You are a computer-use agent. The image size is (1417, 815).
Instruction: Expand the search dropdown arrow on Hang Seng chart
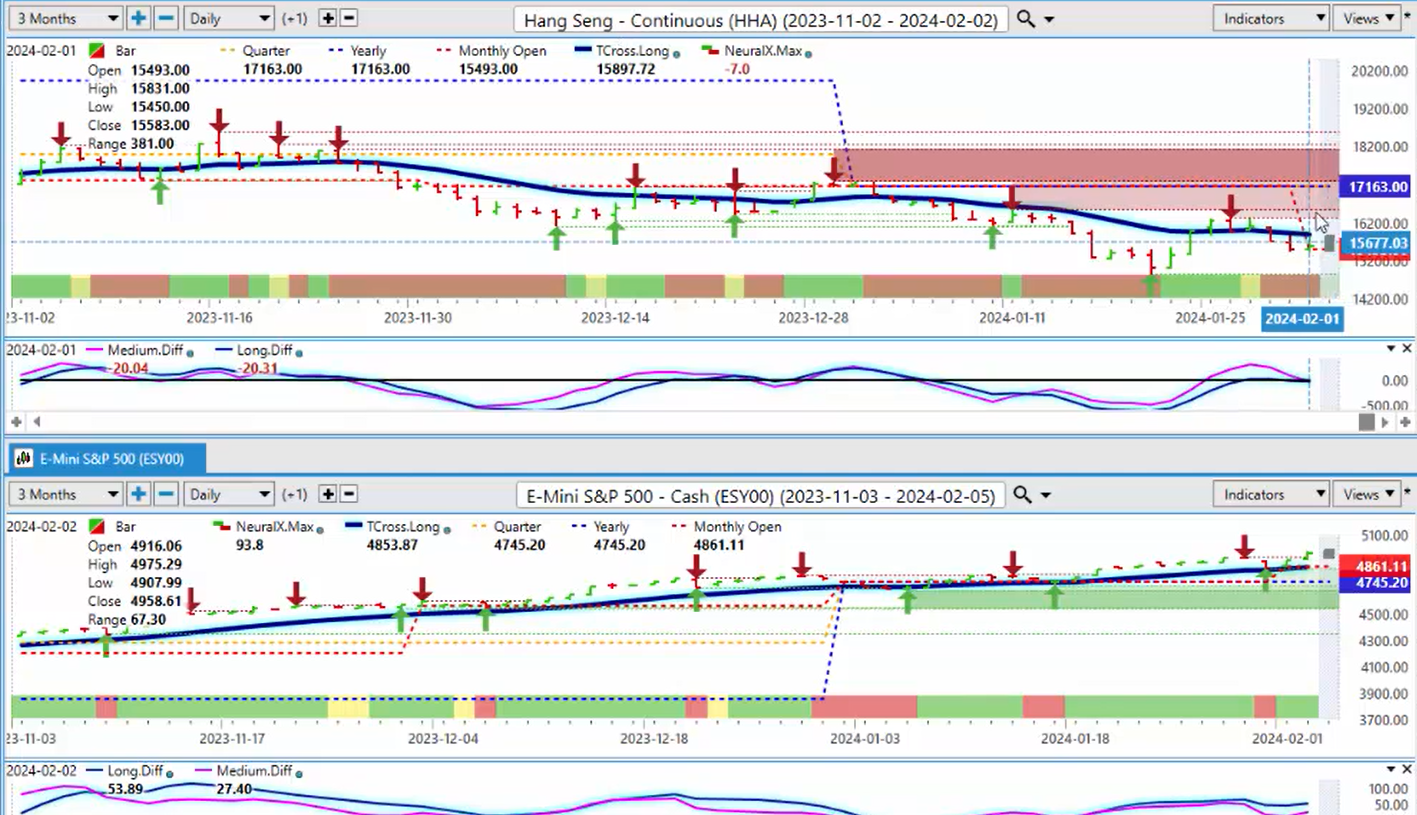click(1049, 19)
